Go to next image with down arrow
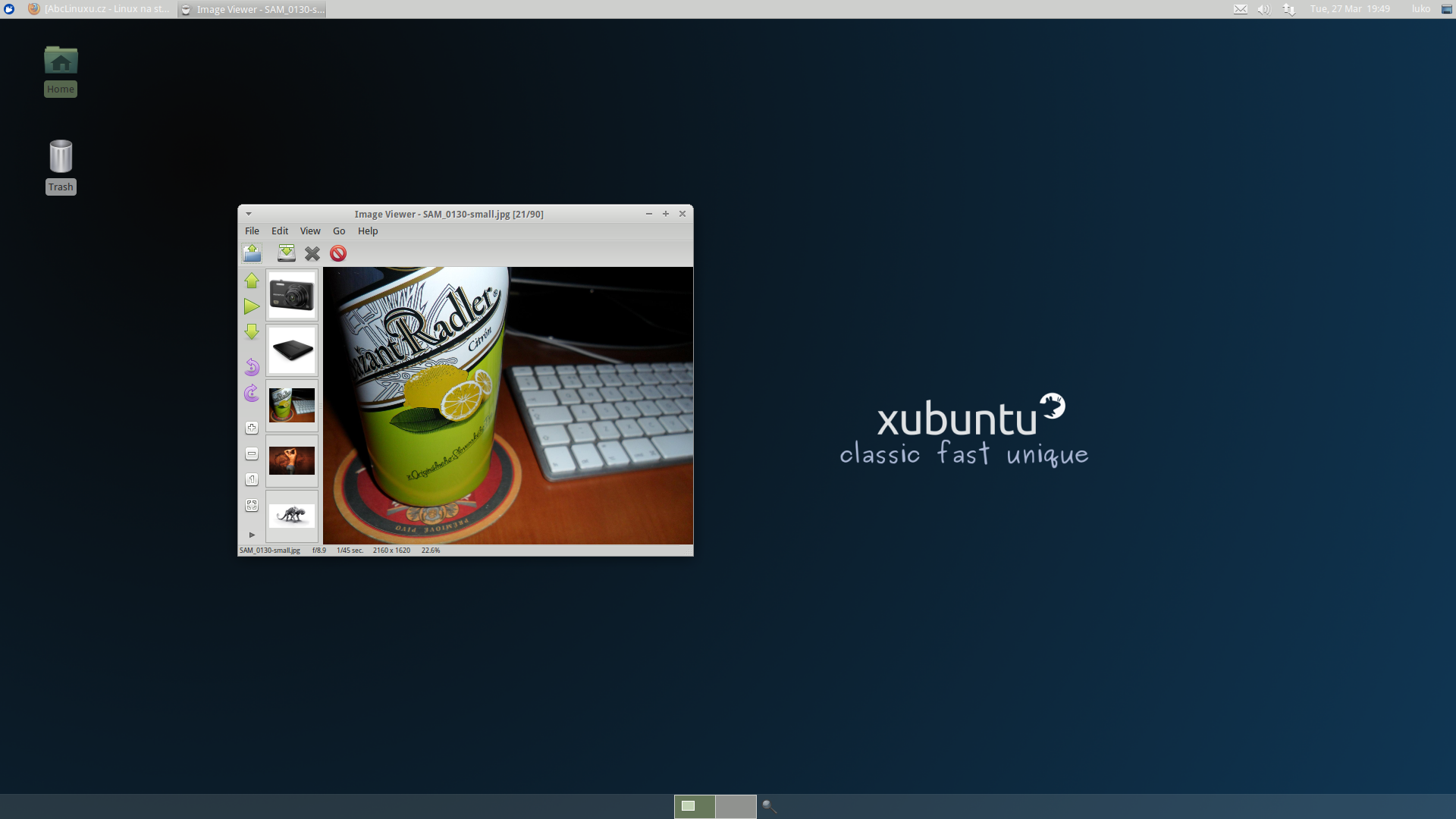Screen dimensions: 1456x819 coord(252,332)
